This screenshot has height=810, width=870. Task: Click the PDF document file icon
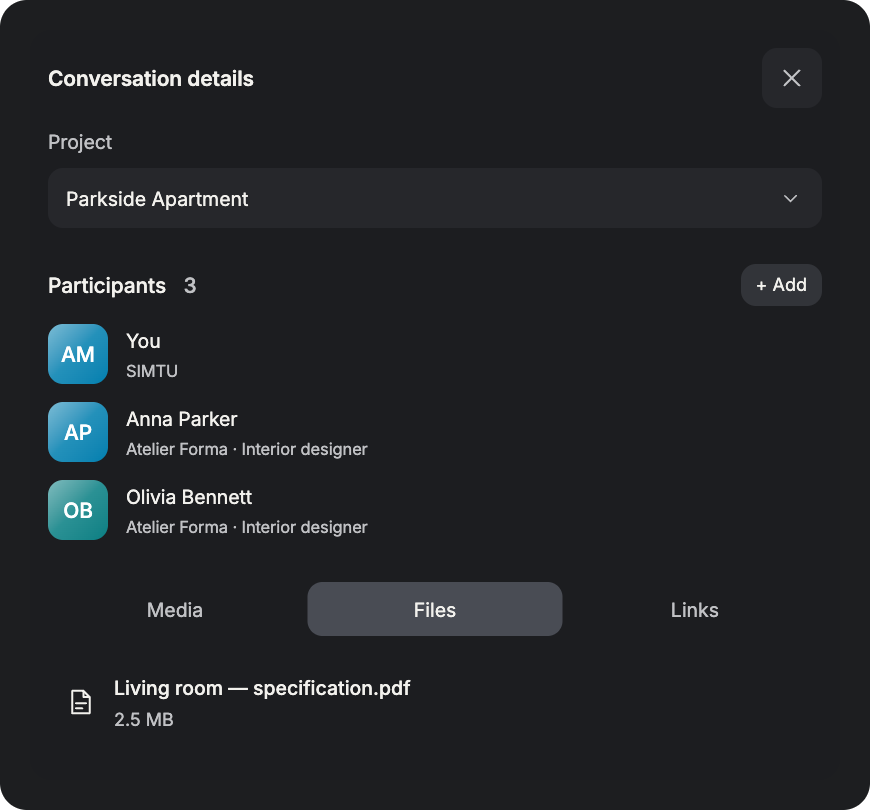point(81,702)
